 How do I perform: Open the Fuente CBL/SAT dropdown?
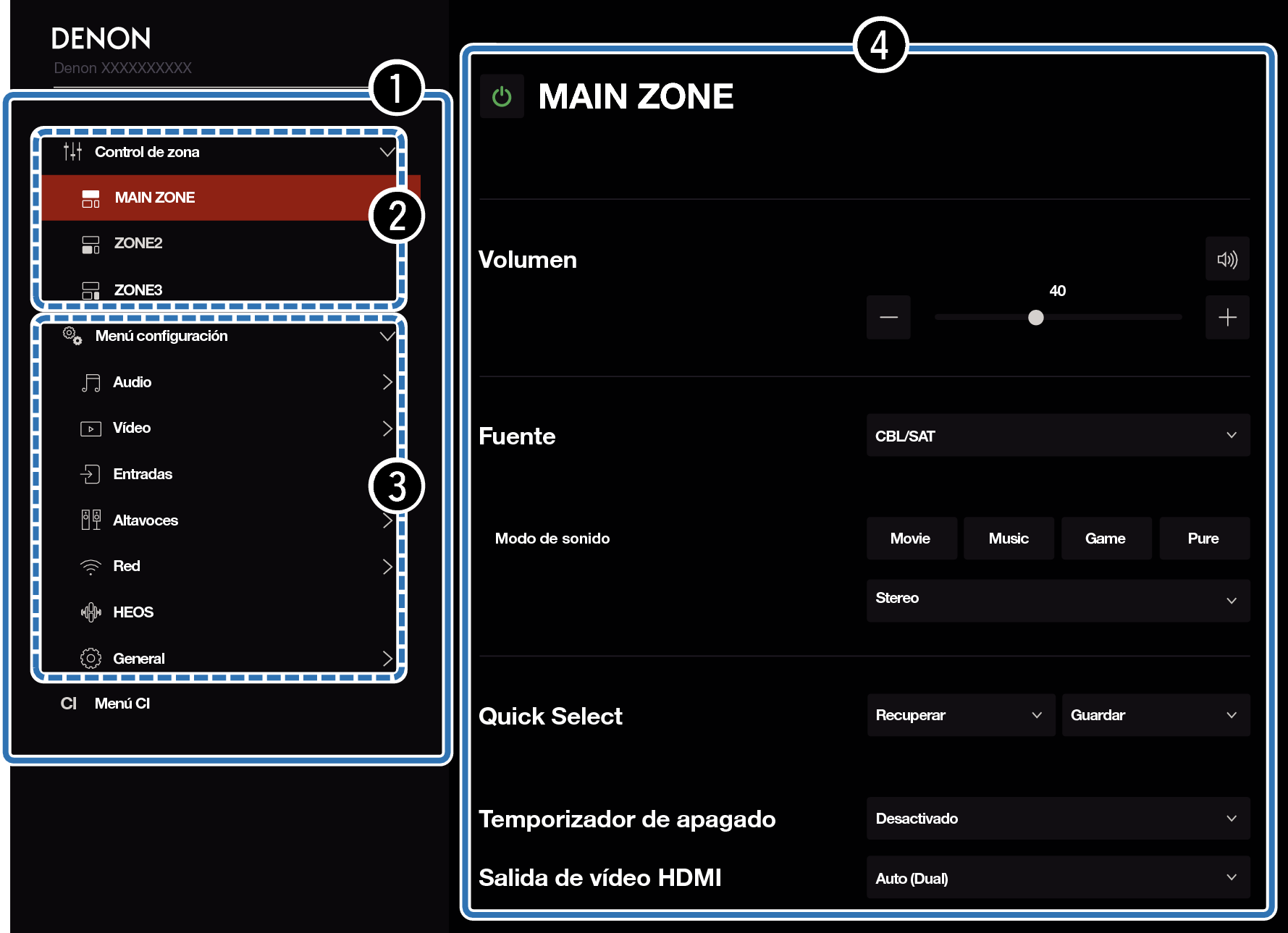click(1058, 435)
